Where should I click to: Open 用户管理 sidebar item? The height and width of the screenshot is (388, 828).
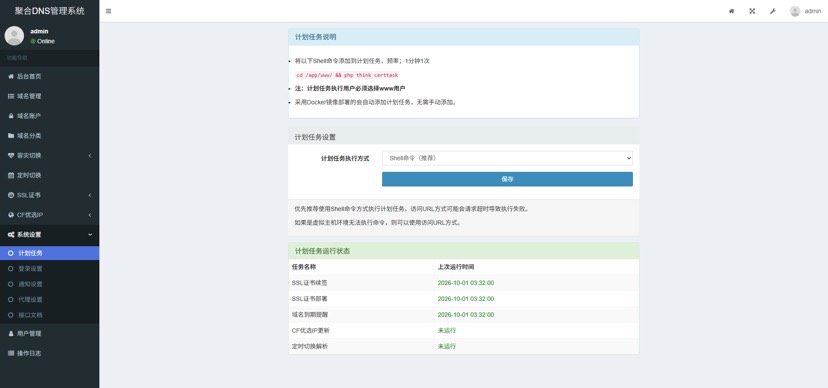coord(50,334)
